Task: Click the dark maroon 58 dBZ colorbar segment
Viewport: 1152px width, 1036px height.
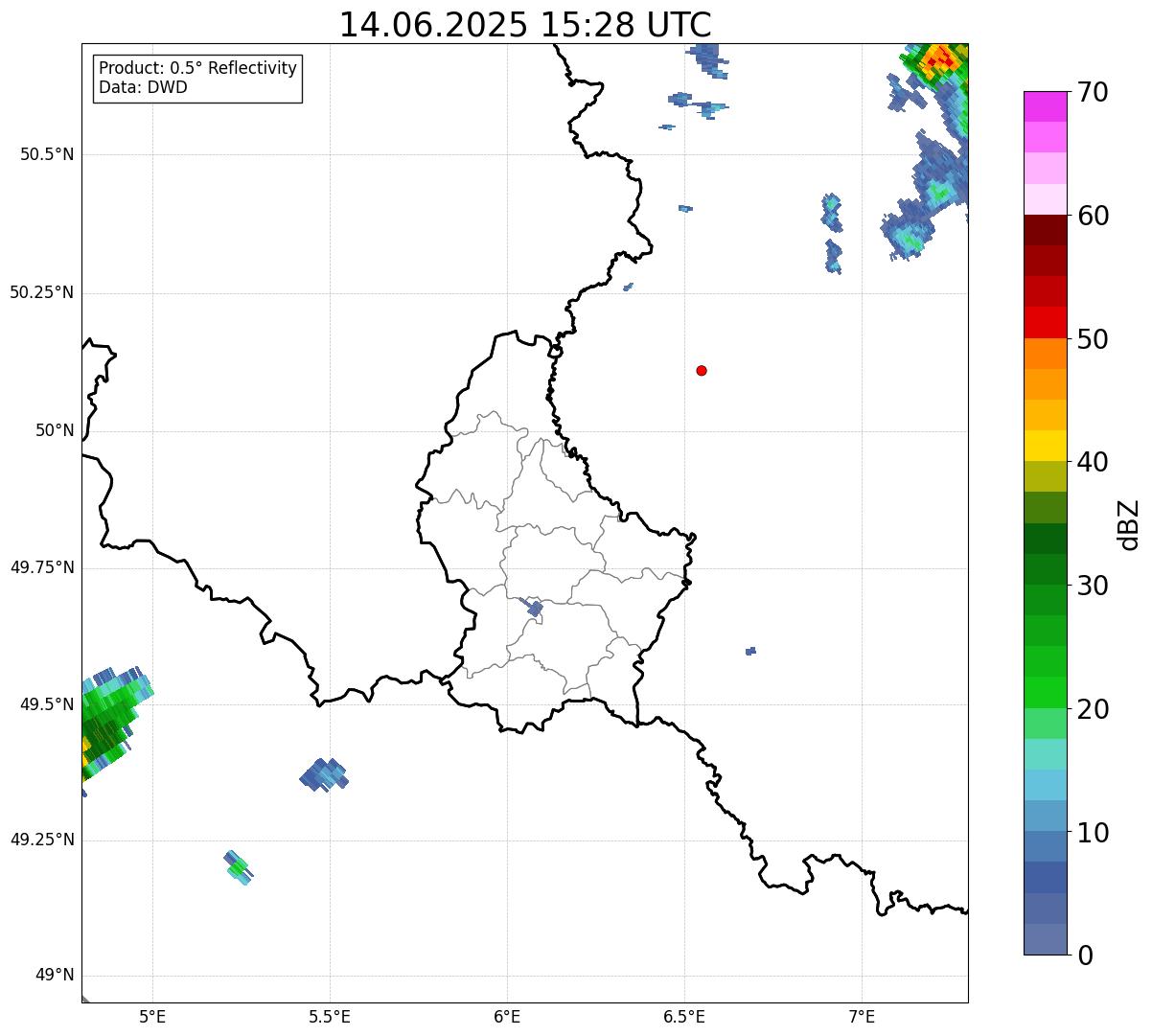Action: coord(1045,230)
